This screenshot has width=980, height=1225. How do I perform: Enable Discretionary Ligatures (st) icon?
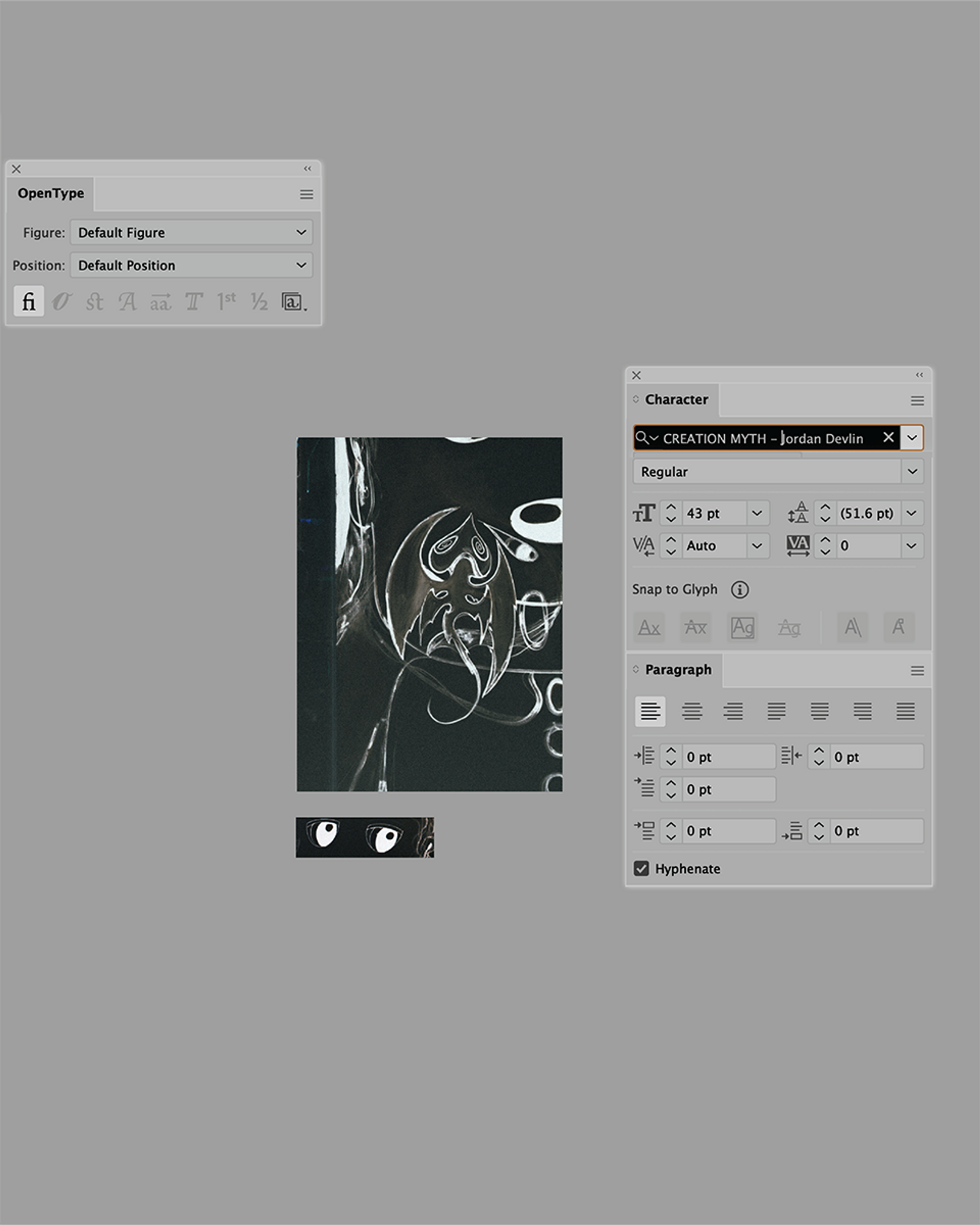point(94,301)
